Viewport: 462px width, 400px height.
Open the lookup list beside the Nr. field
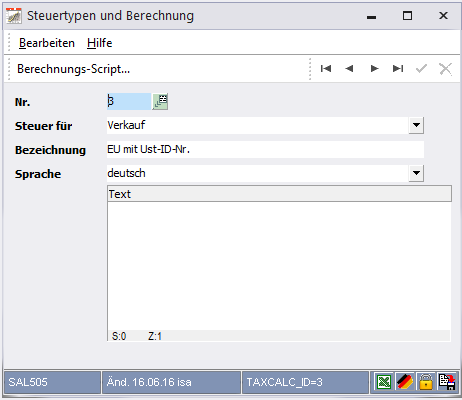(160, 101)
